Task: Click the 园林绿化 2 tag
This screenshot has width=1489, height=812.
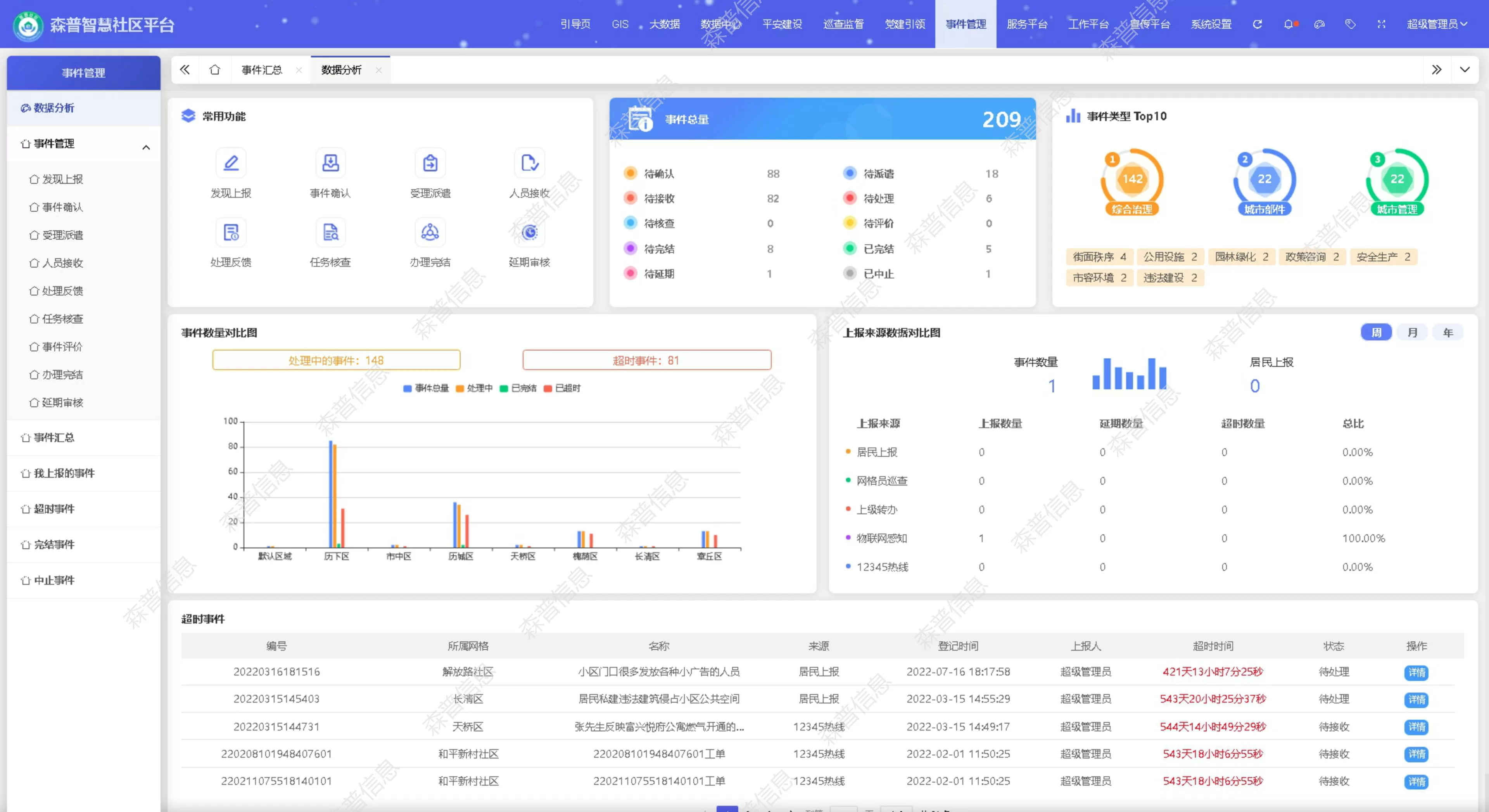Action: coord(1241,257)
